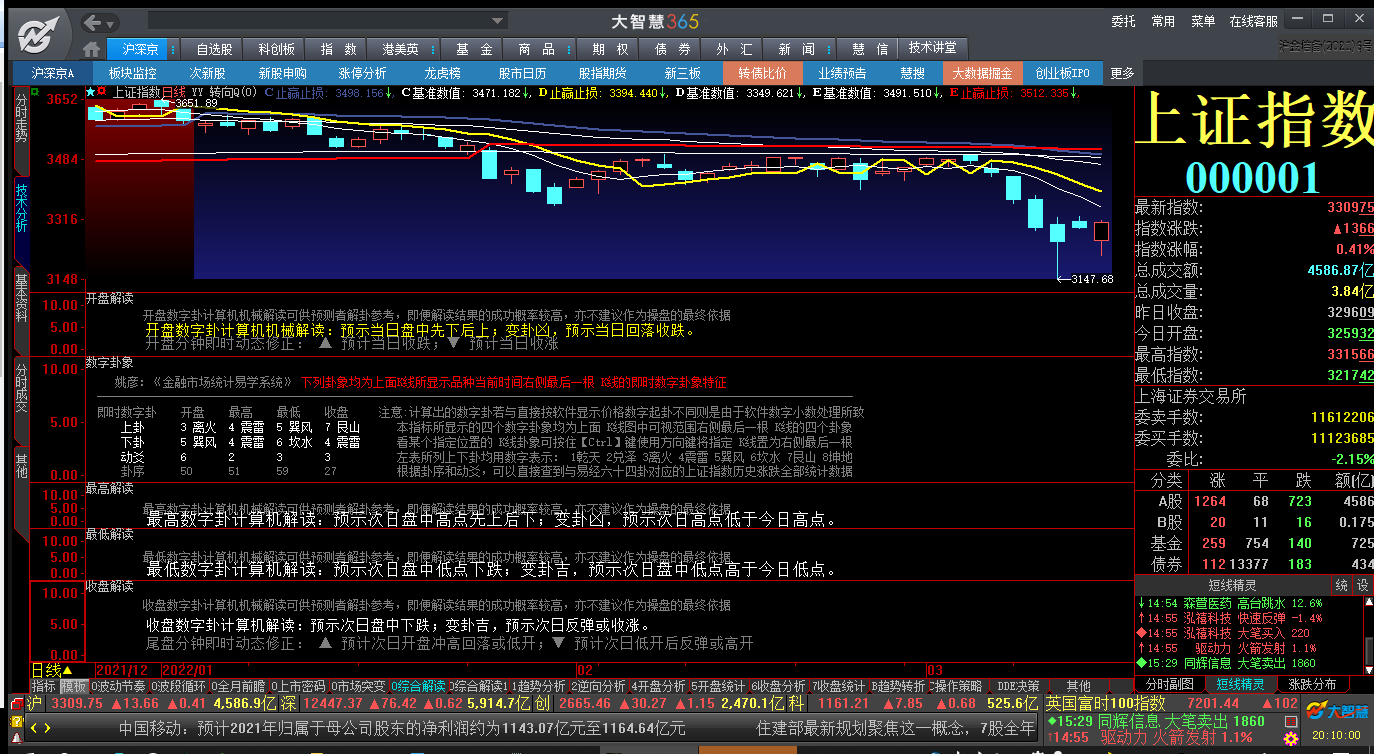The image size is (1374, 754).
Task: Go back with the left arrow button
Action: (93, 22)
